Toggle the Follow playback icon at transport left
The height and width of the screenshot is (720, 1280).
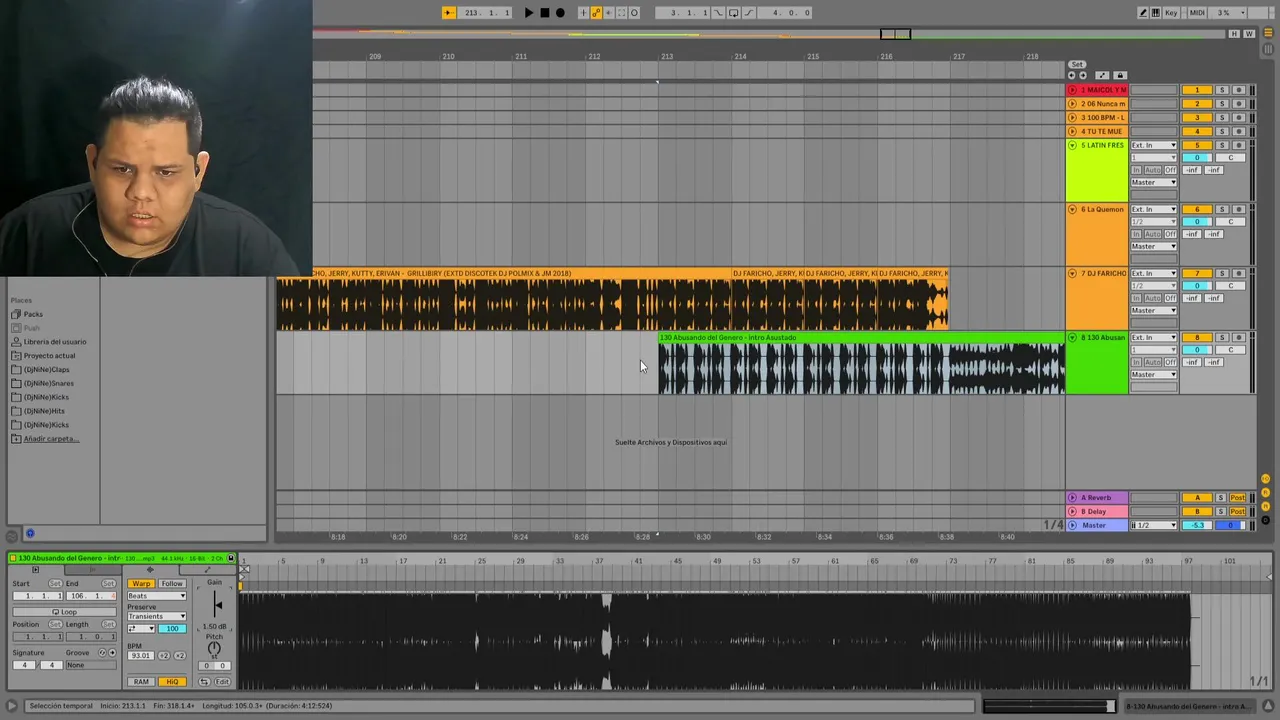pyautogui.click(x=449, y=13)
